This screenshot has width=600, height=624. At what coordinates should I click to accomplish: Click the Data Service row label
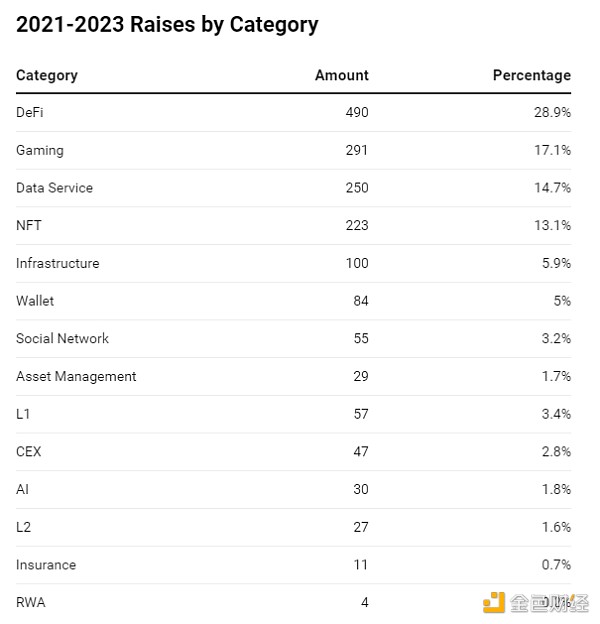pos(54,188)
